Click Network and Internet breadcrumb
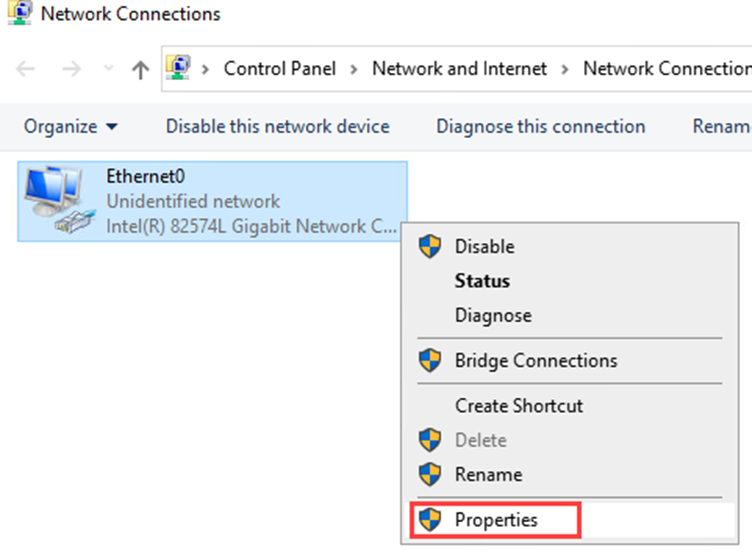The width and height of the screenshot is (752, 556). click(459, 69)
